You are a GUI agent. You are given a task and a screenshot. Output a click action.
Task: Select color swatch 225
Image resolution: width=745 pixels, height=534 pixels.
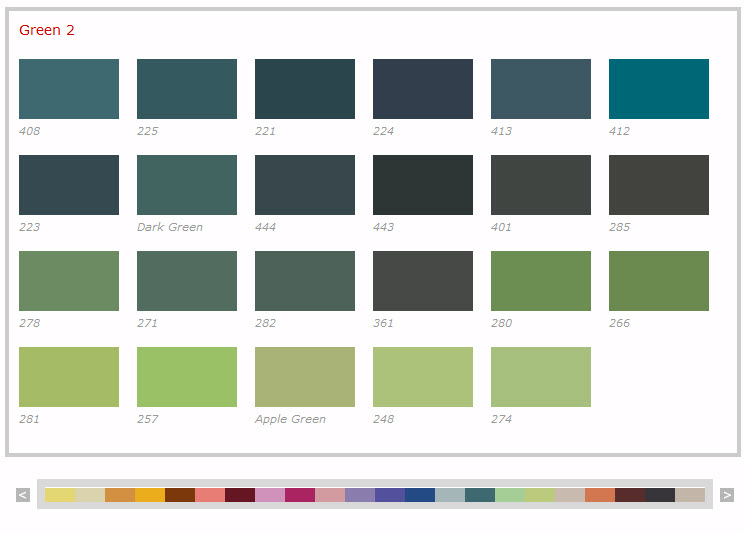point(187,89)
